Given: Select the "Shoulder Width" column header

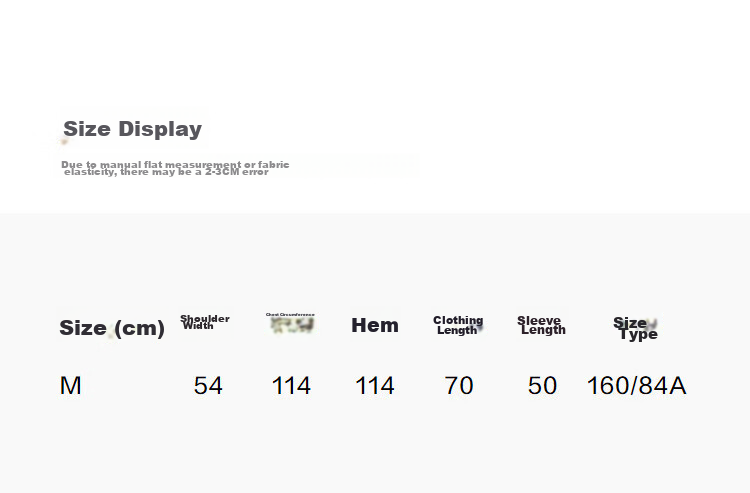Looking at the screenshot, I should (x=205, y=322).
